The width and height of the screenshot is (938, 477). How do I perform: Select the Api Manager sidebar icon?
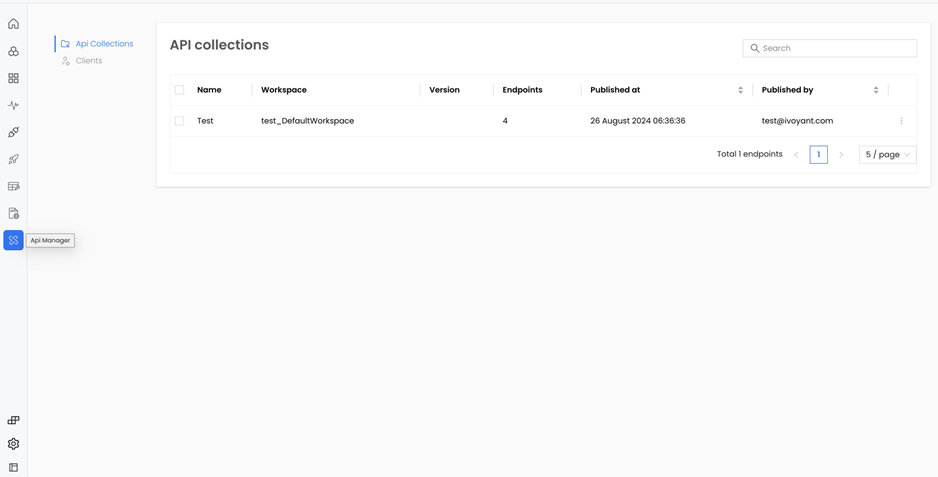[x=13, y=240]
